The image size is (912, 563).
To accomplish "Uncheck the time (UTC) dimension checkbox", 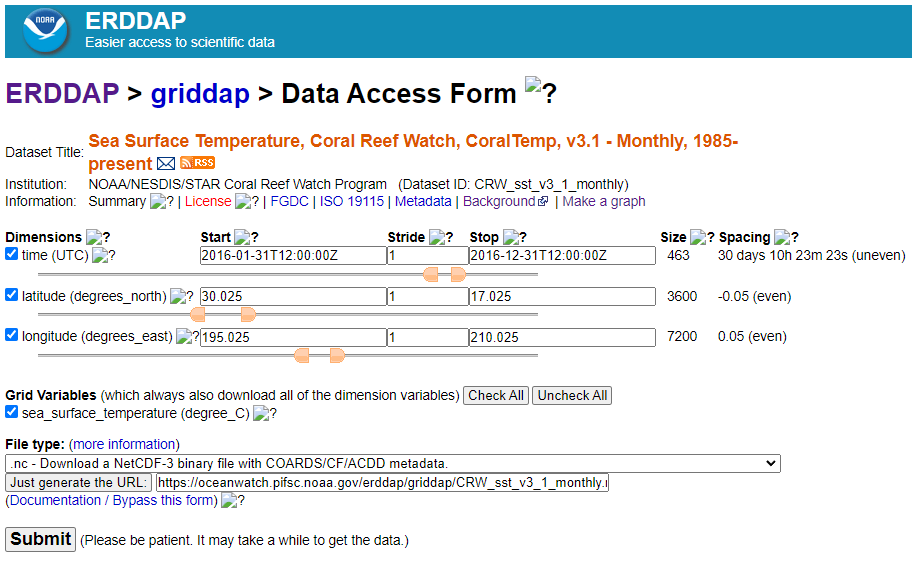I will click(12, 255).
